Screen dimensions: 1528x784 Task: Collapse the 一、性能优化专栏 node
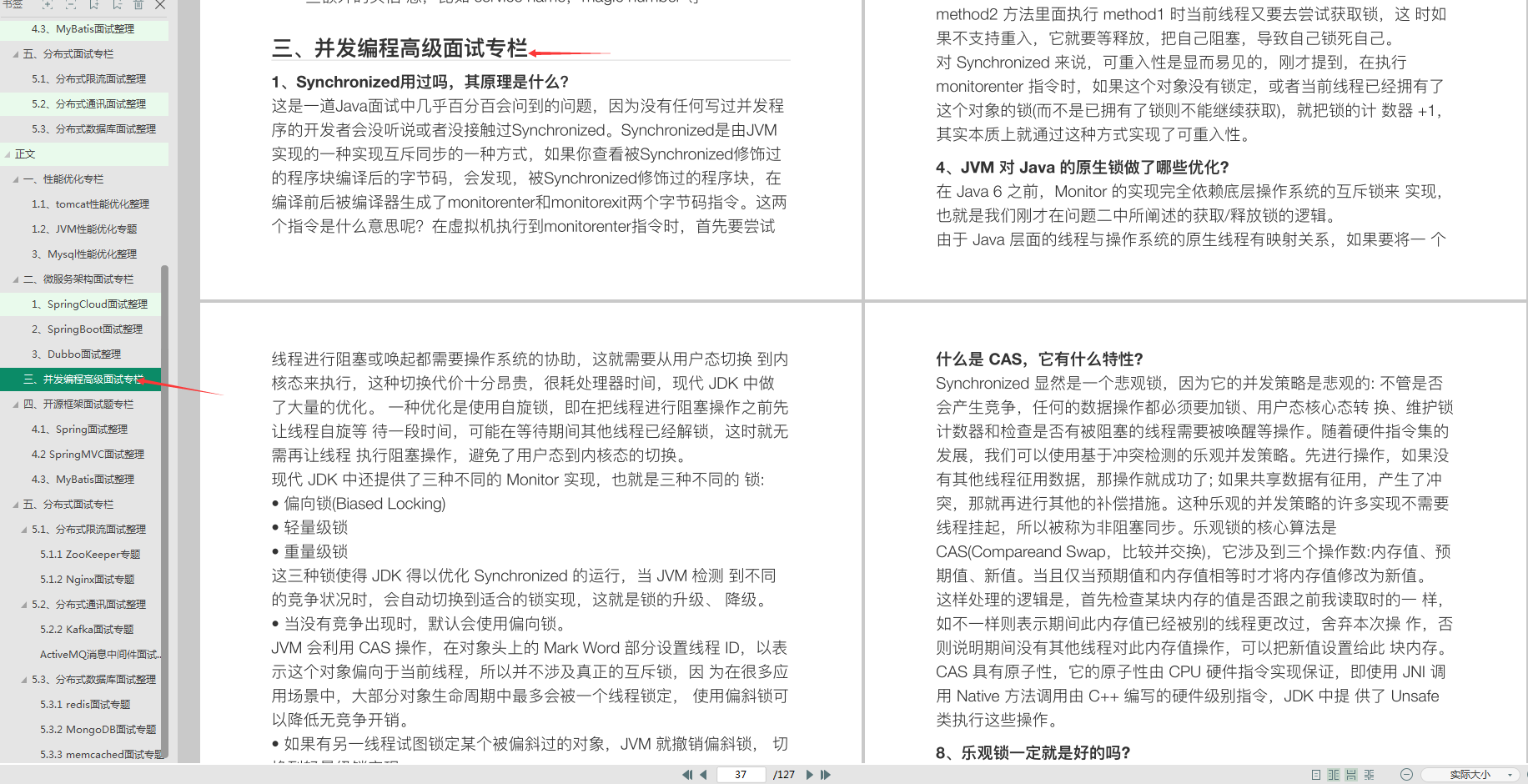16,179
